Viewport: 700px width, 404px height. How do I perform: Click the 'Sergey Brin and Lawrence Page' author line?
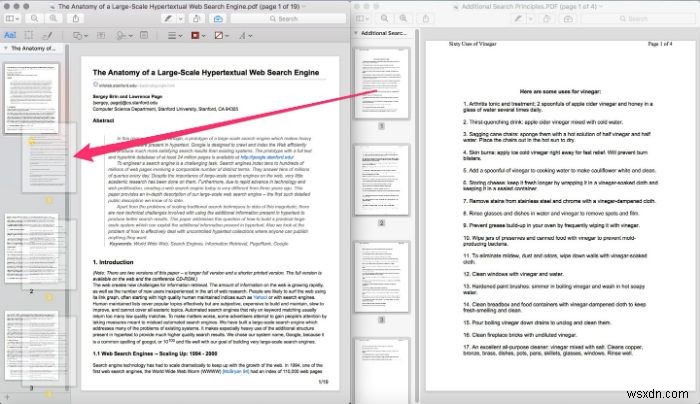pos(127,96)
